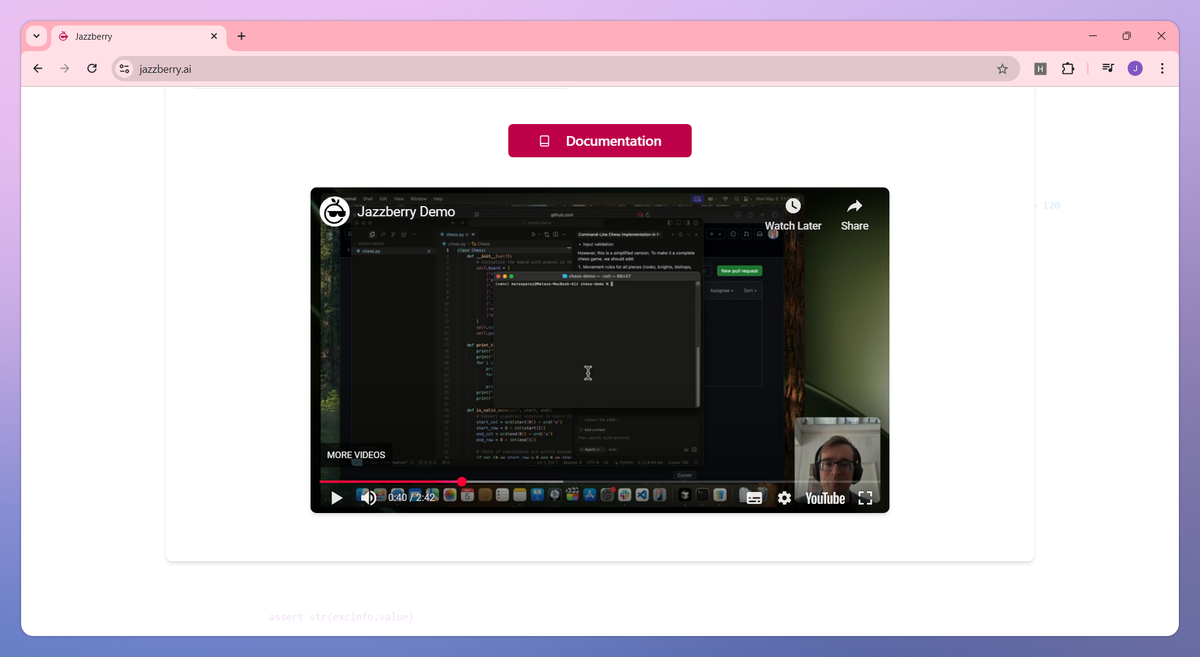Open the H extension icon
Viewport: 1200px width, 657px height.
coord(1040,69)
